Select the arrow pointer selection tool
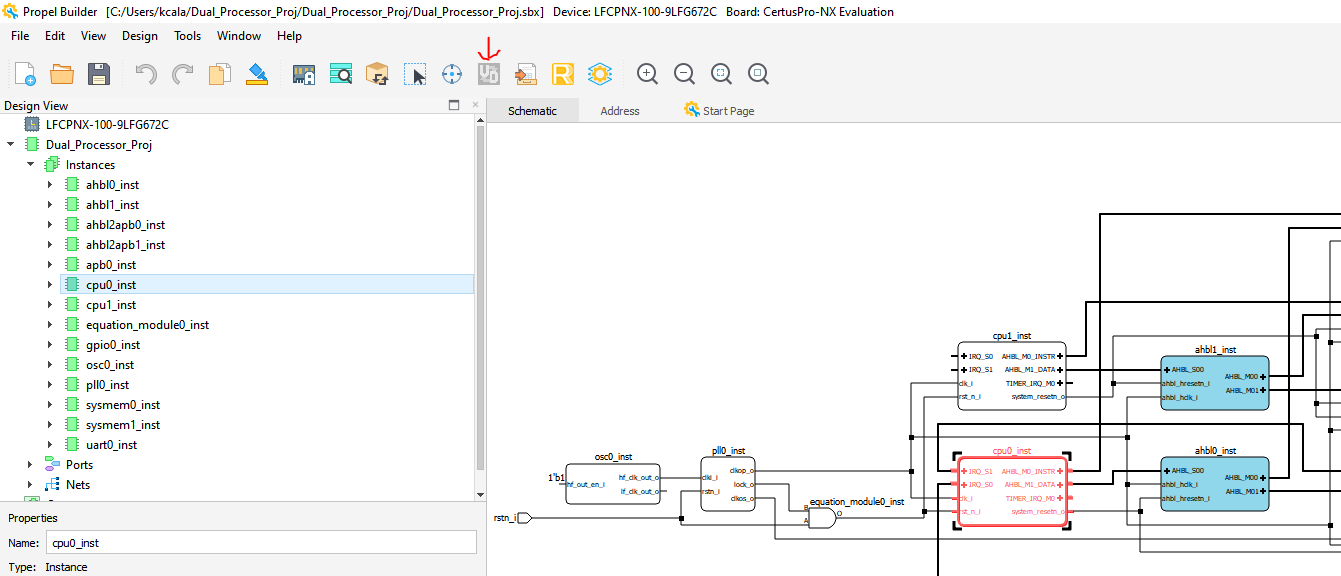This screenshot has height=576, width=1341. [x=415, y=74]
